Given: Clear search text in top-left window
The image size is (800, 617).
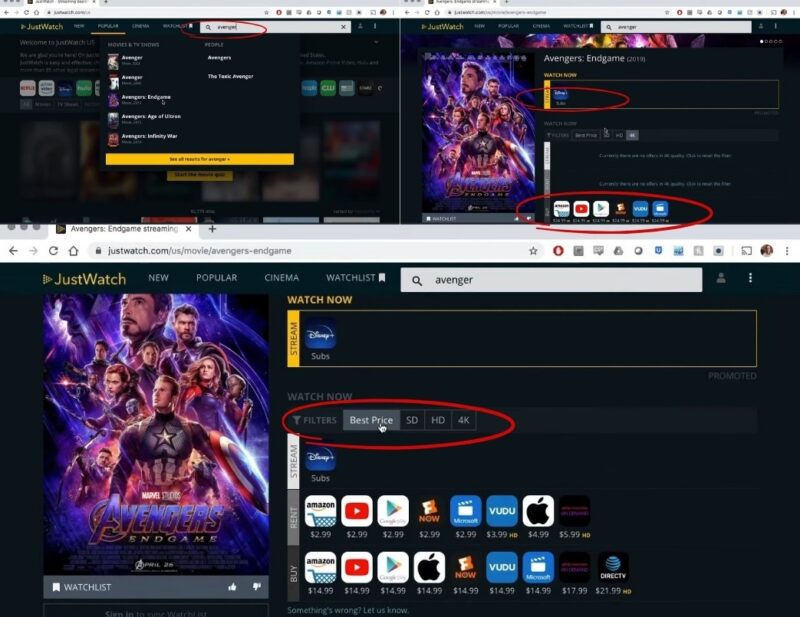Looking at the screenshot, I should 343,27.
